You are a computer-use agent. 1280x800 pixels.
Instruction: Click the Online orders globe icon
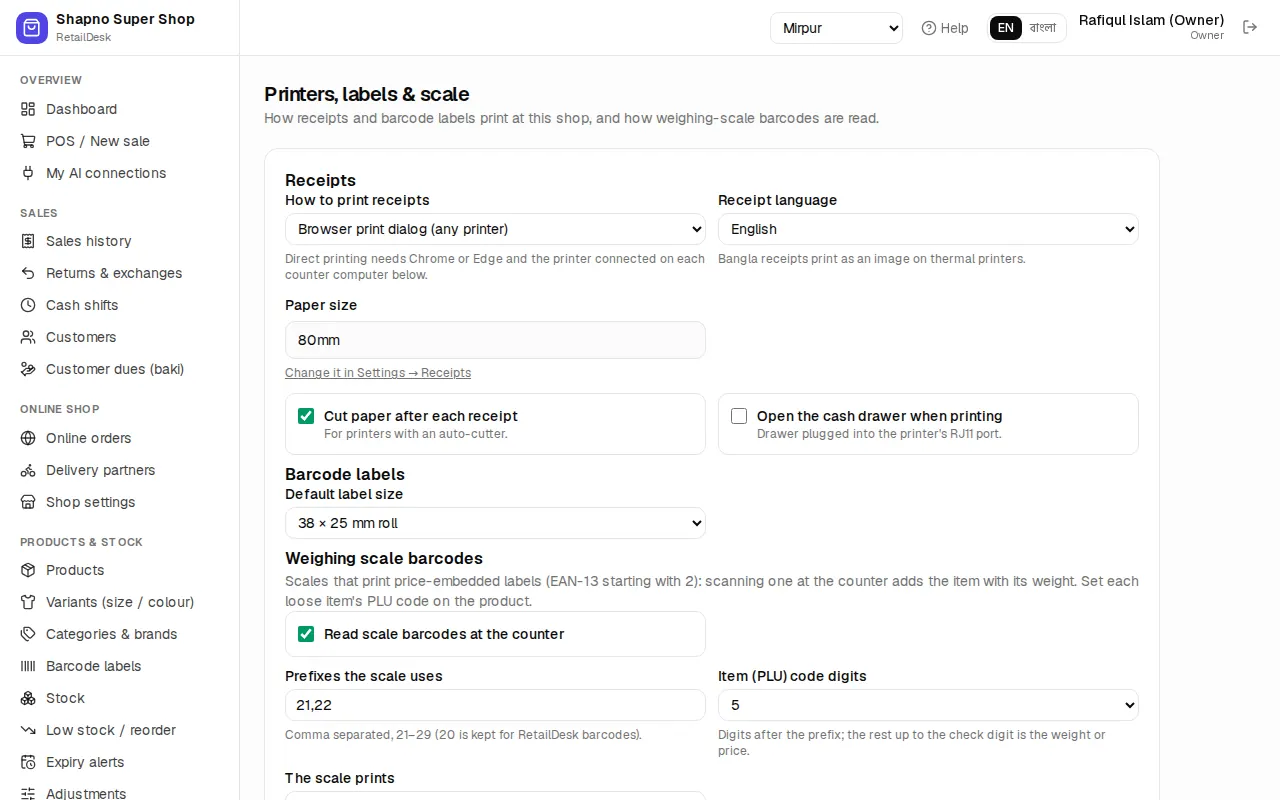[28, 438]
